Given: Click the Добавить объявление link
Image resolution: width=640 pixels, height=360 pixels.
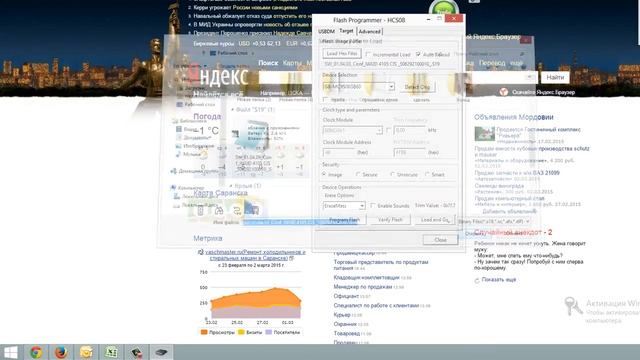Looking at the screenshot, I should click(x=509, y=211).
